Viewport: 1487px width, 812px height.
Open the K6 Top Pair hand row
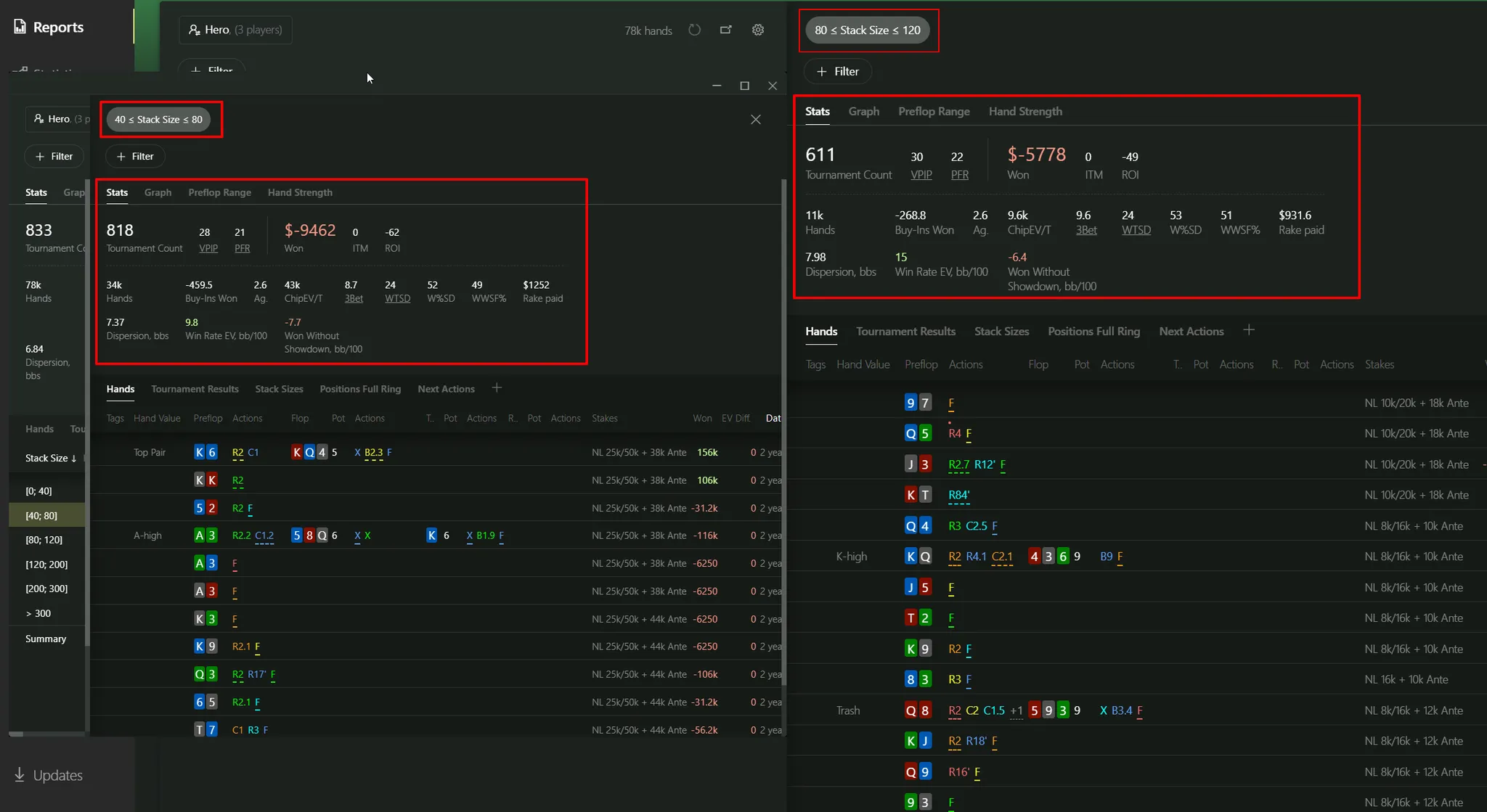436,452
